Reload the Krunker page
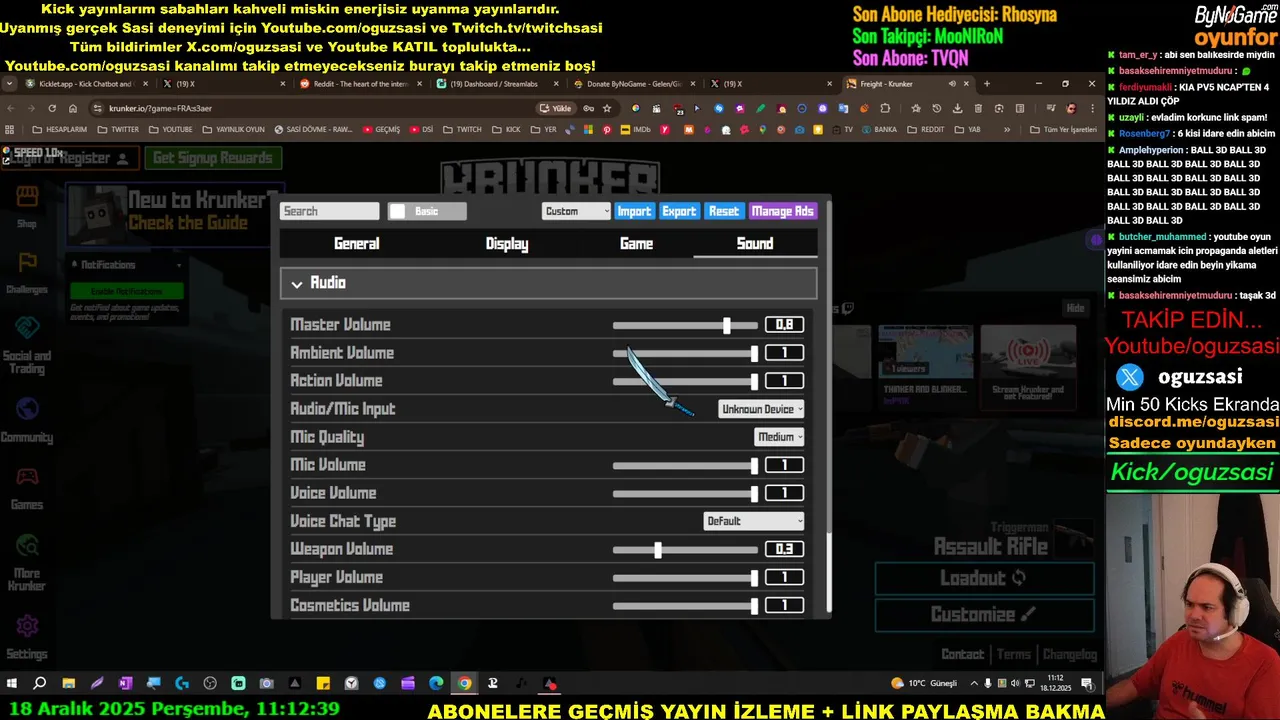1280x720 pixels. click(x=53, y=108)
